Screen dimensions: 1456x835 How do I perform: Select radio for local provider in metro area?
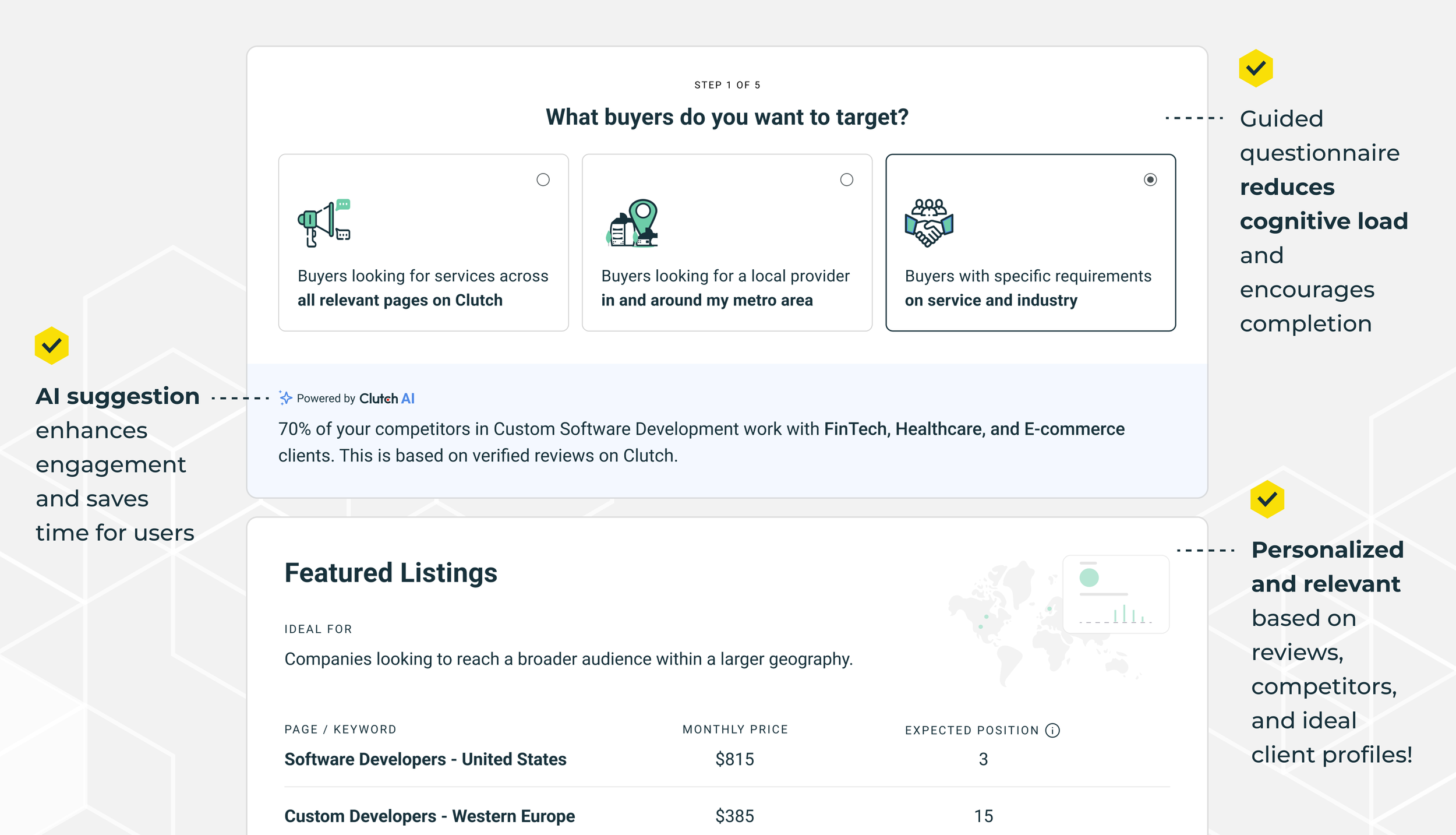[x=847, y=179]
